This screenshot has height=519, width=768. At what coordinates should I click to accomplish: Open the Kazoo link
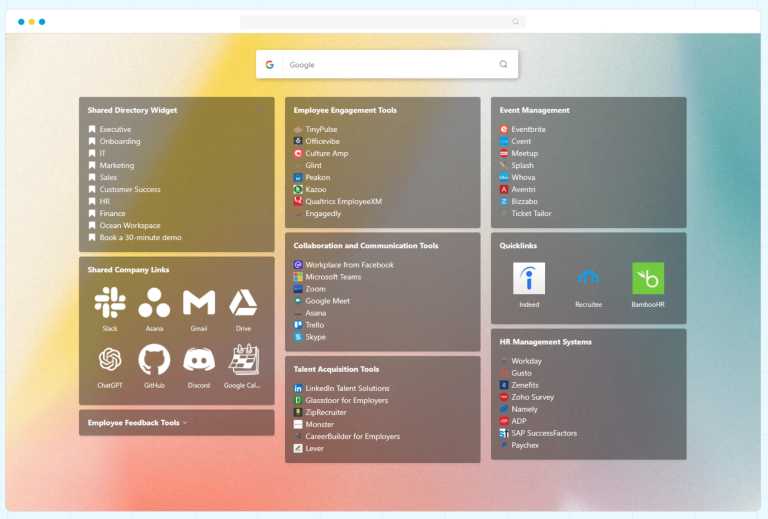(316, 189)
